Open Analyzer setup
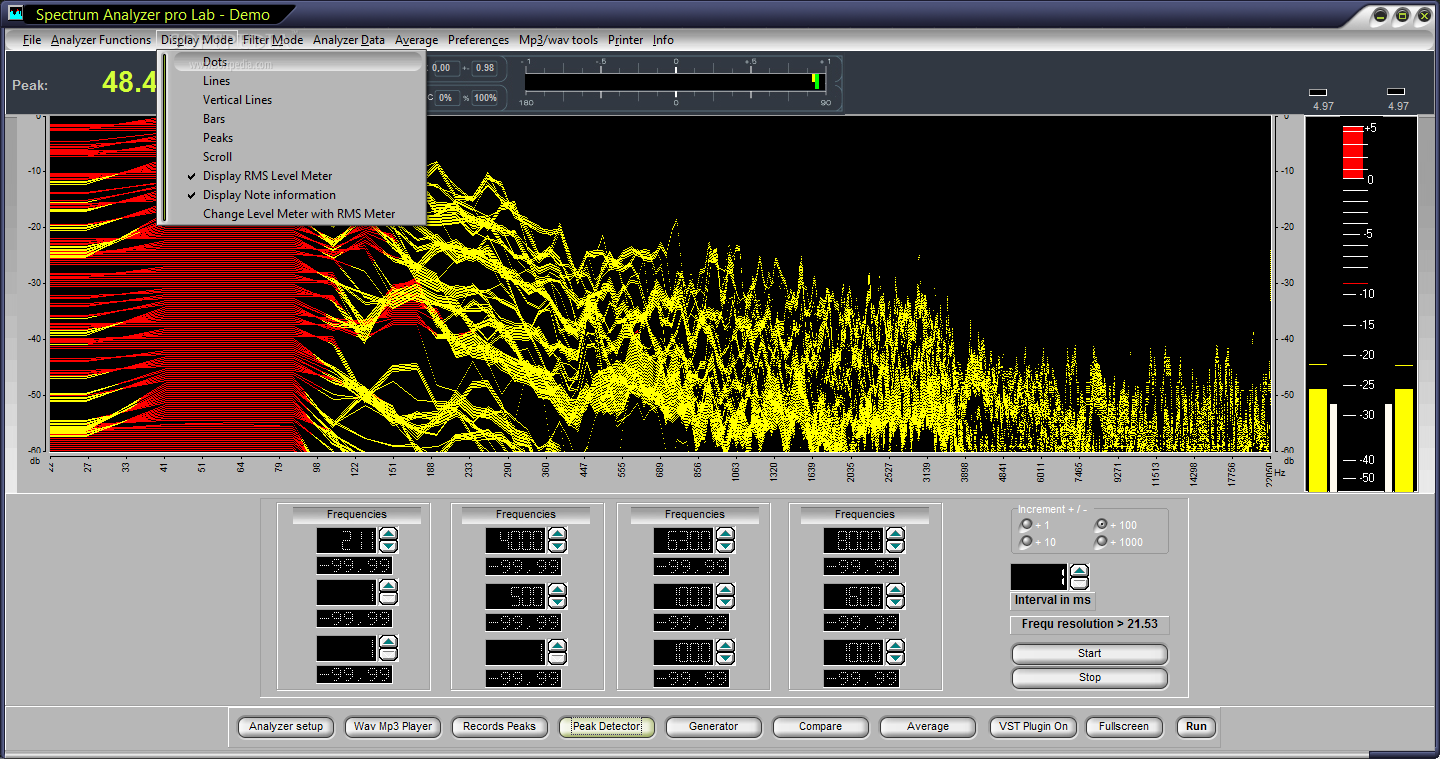1440x759 pixels. pos(286,727)
